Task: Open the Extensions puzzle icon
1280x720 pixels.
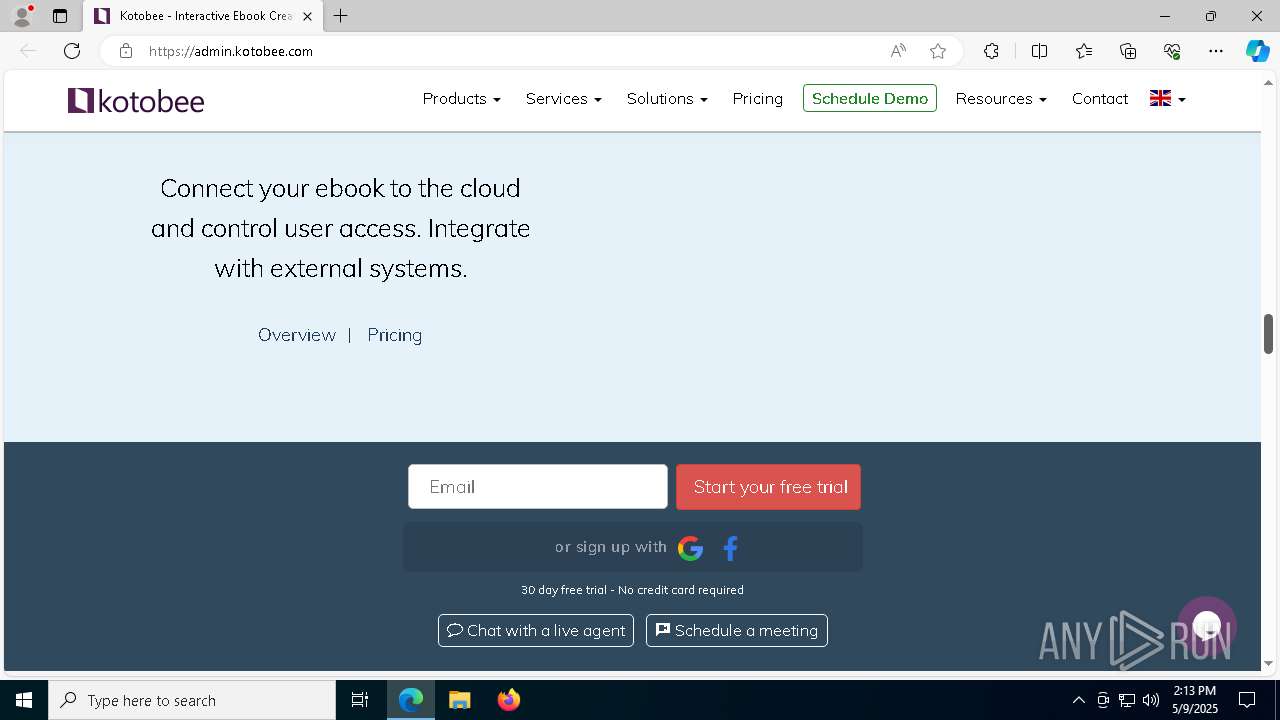Action: click(991, 51)
